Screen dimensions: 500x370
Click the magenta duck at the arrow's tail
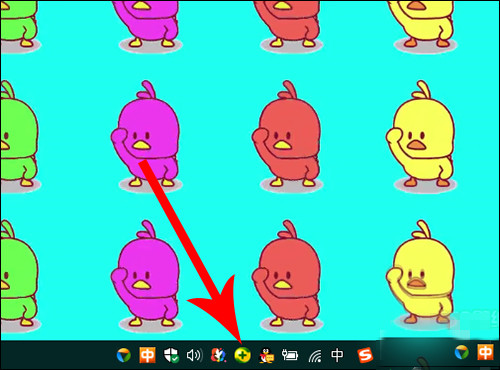pos(146,135)
